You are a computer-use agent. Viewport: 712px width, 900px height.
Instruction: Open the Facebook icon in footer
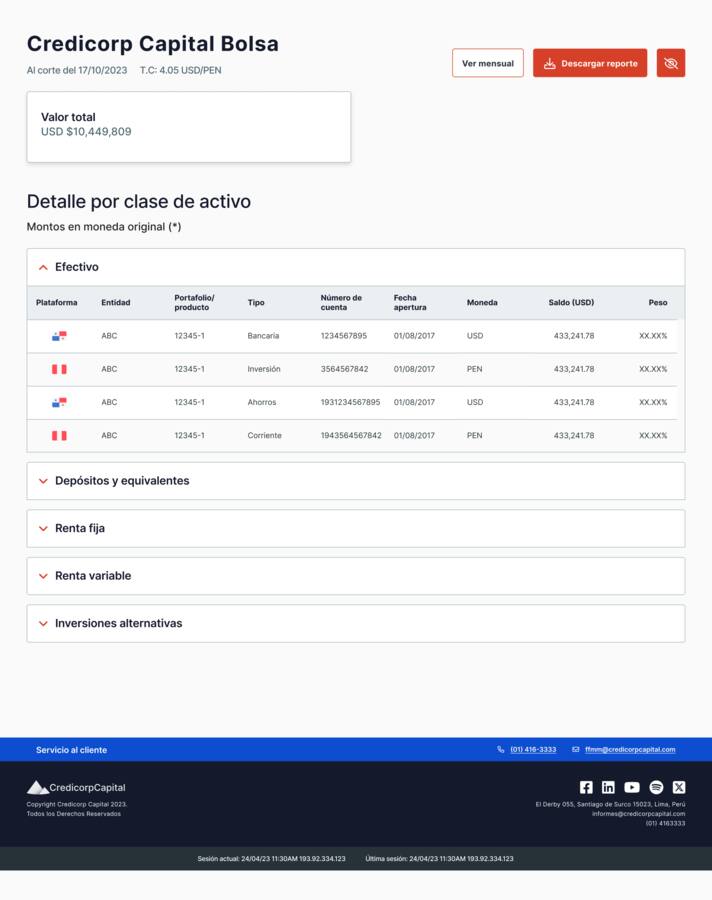(x=586, y=787)
